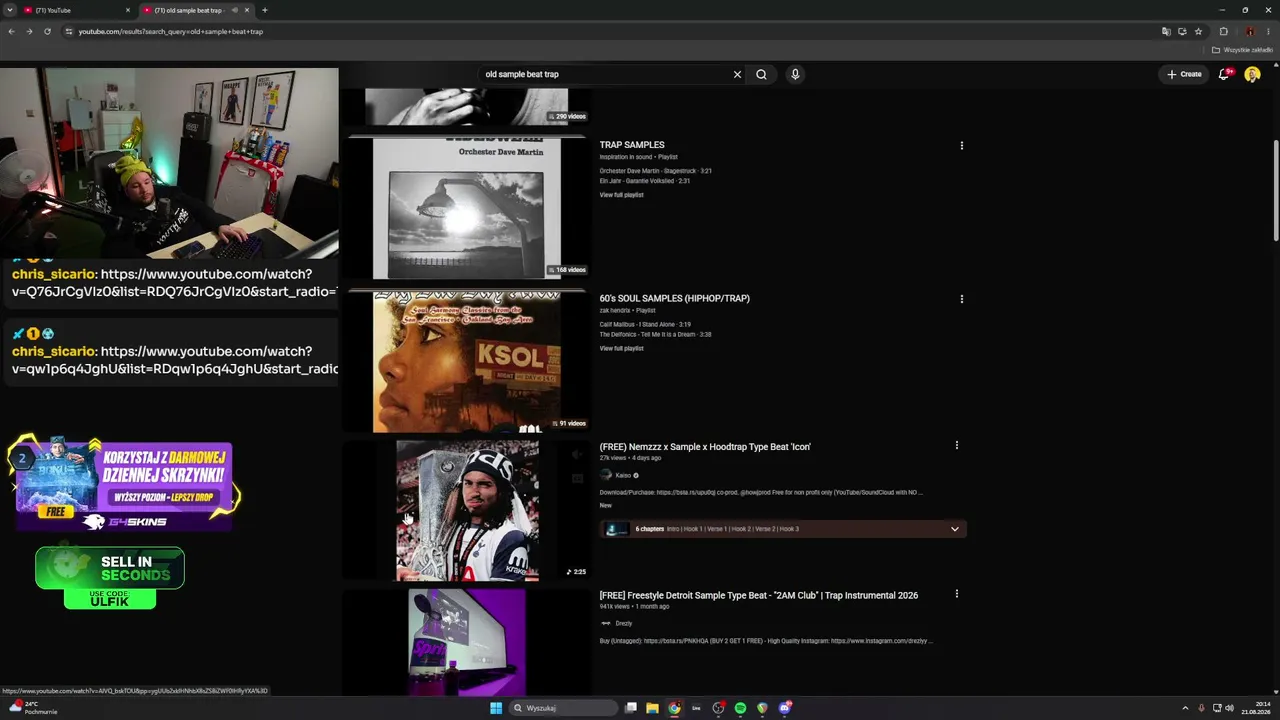Install app via the address bar screen icon
The height and width of the screenshot is (720, 1280).
pos(1182,31)
